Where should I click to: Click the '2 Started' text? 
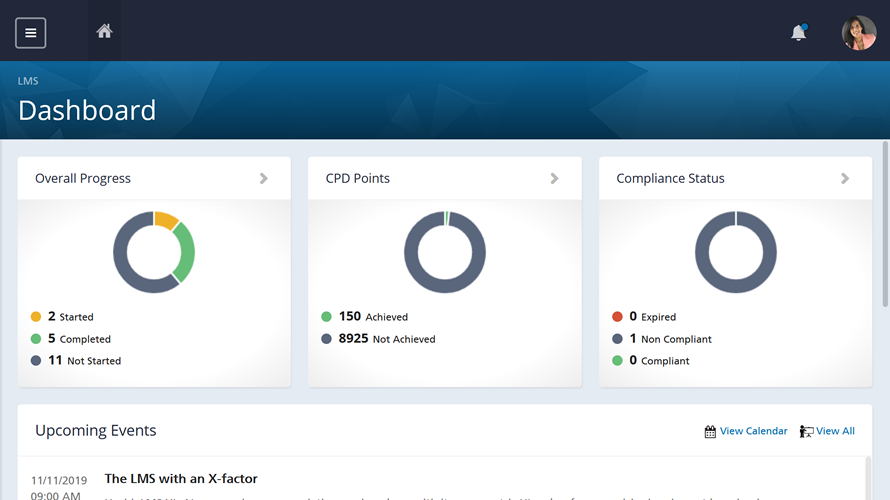pos(70,317)
